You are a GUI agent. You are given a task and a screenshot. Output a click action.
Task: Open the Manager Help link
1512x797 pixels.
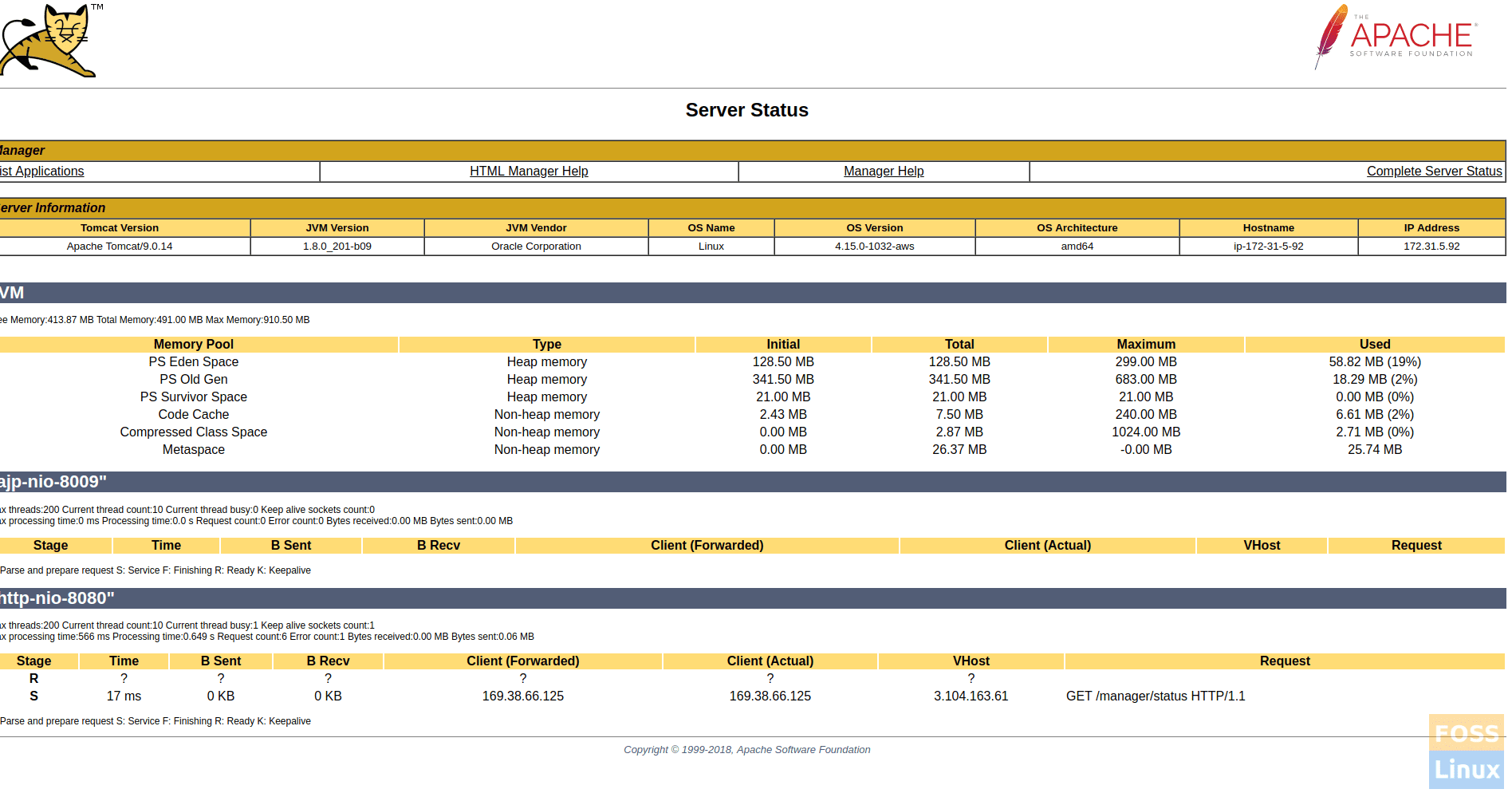[x=884, y=172]
